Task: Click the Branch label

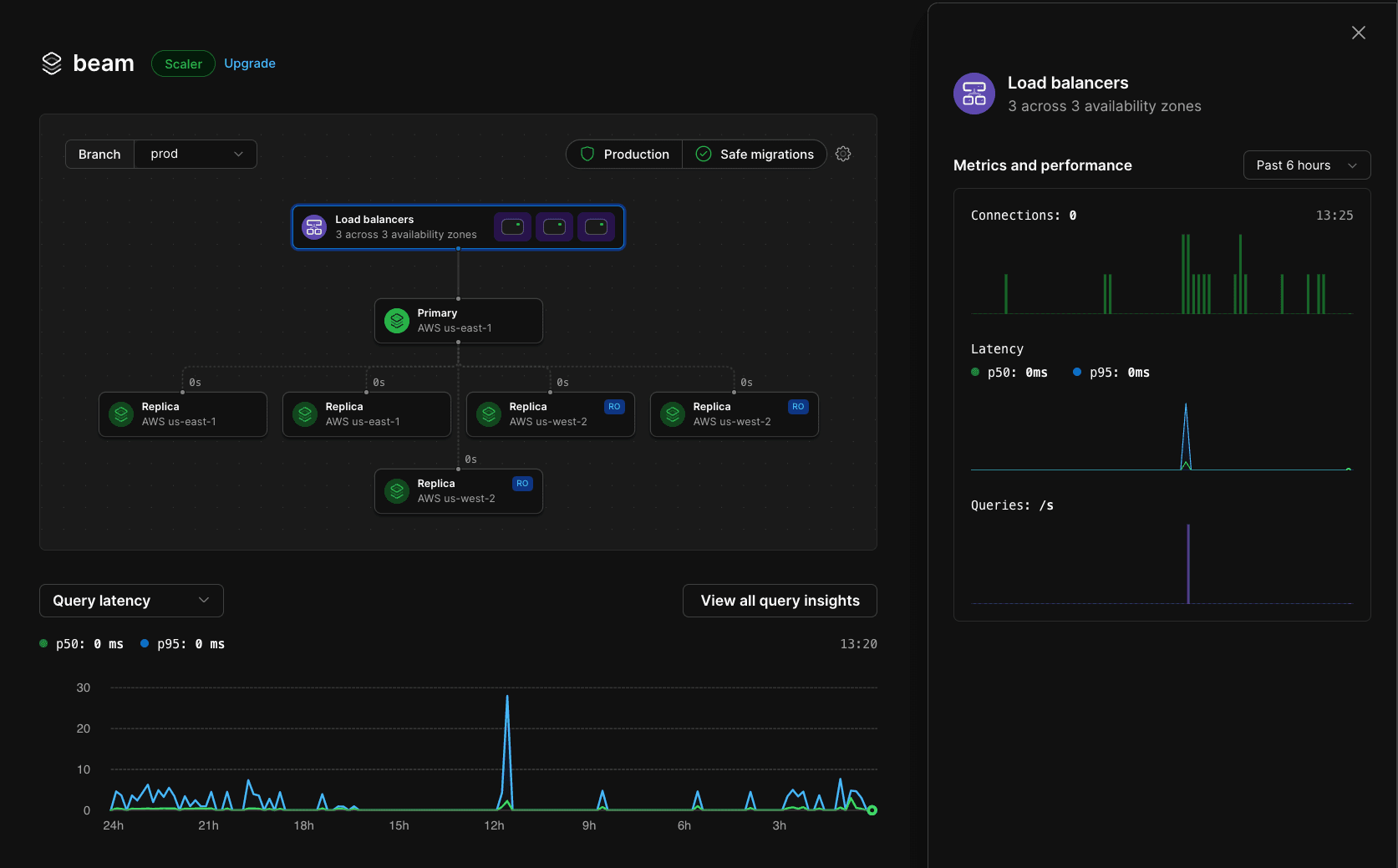Action: tap(99, 154)
